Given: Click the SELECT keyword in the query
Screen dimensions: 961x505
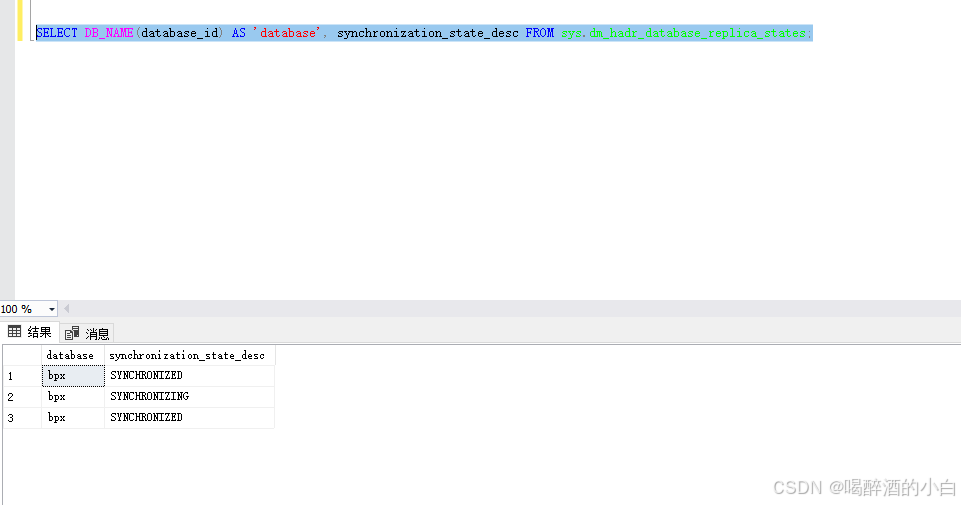Looking at the screenshot, I should pos(56,33).
